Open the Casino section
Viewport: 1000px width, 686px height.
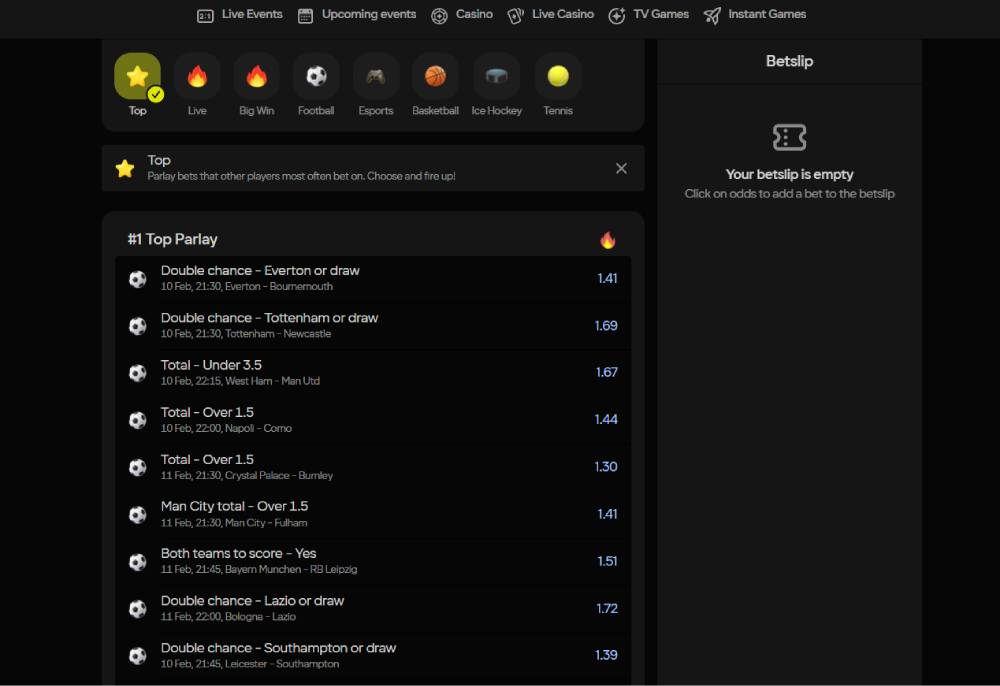tap(462, 15)
